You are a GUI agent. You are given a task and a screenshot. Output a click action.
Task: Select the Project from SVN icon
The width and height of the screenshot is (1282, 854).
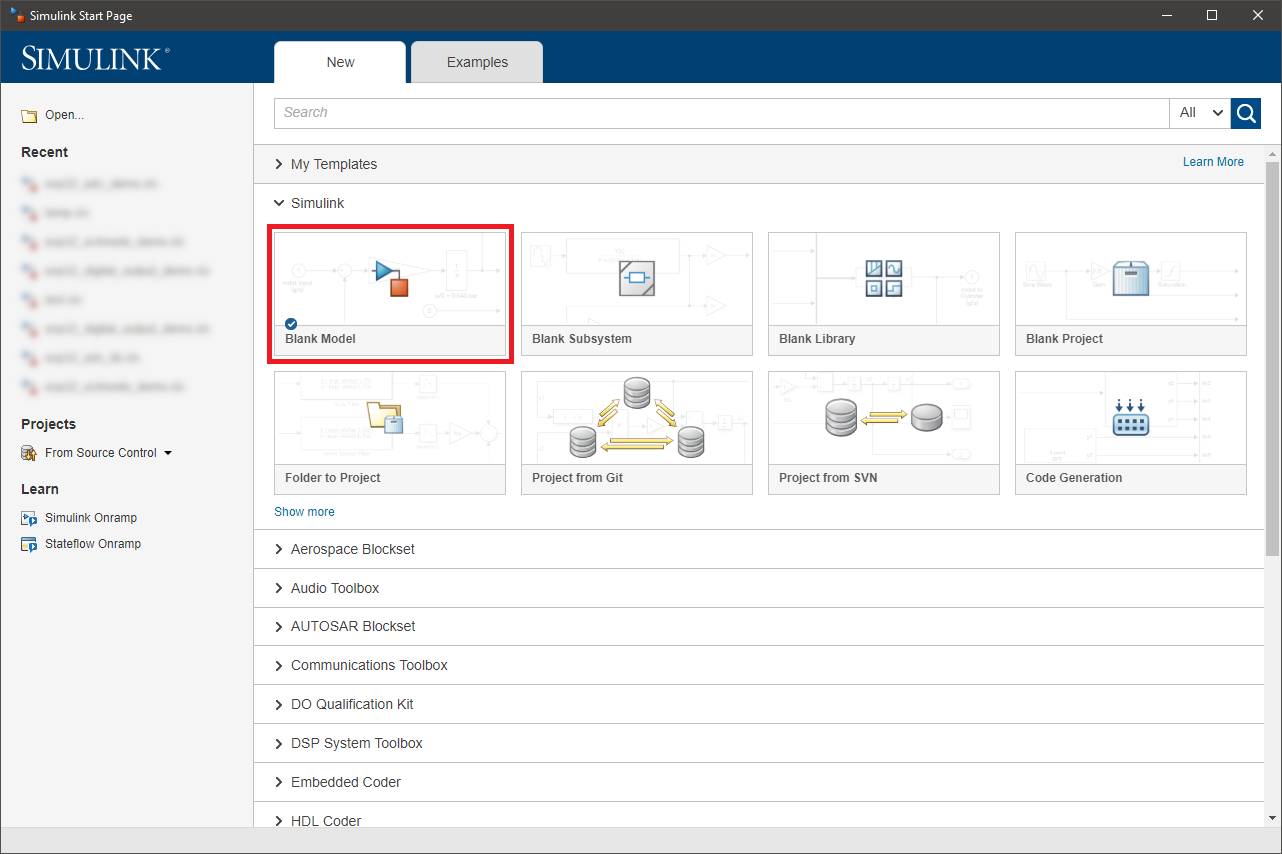(x=884, y=417)
